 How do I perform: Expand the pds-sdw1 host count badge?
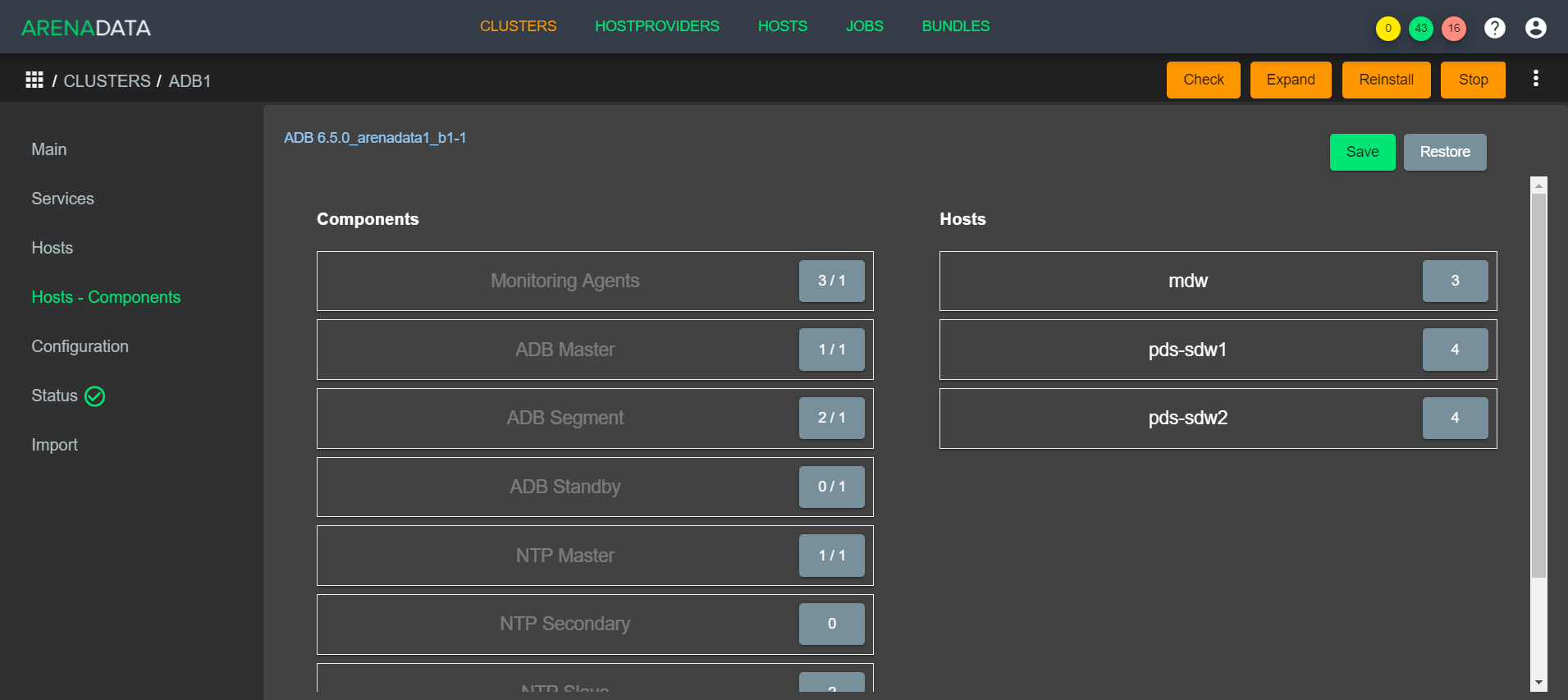point(1455,350)
